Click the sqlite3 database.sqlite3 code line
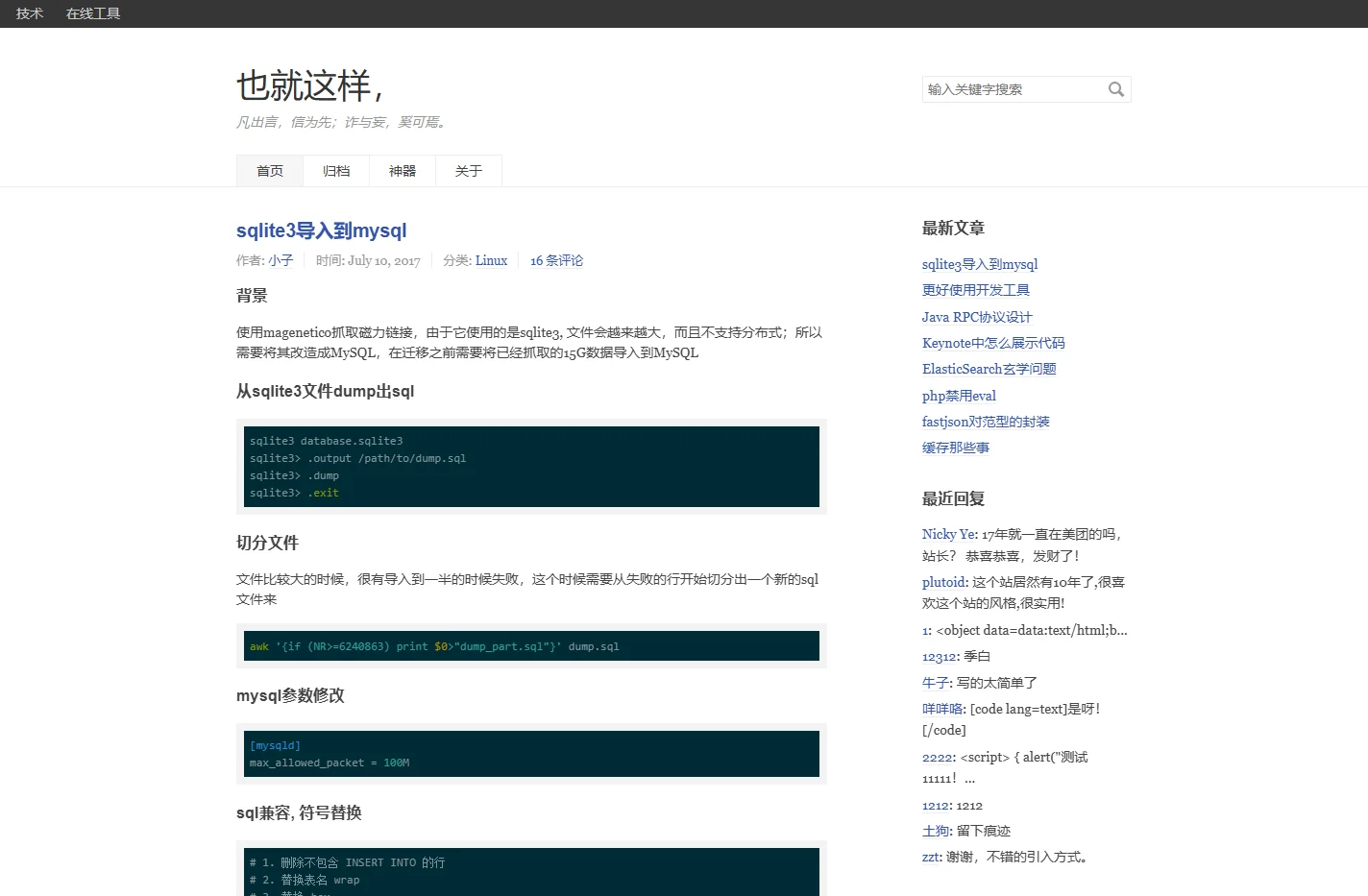 [x=327, y=441]
